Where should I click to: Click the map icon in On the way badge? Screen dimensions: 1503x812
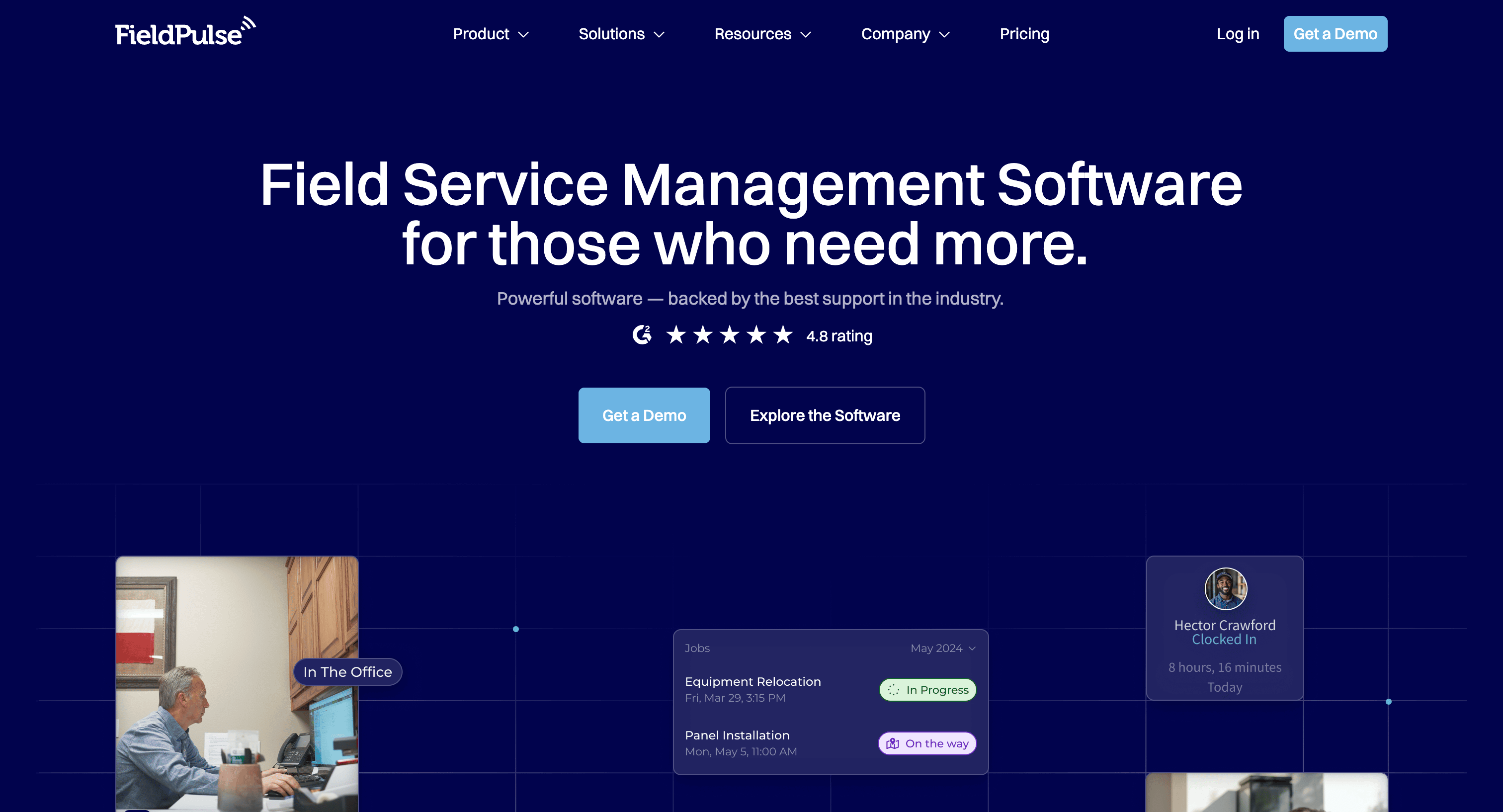892,744
